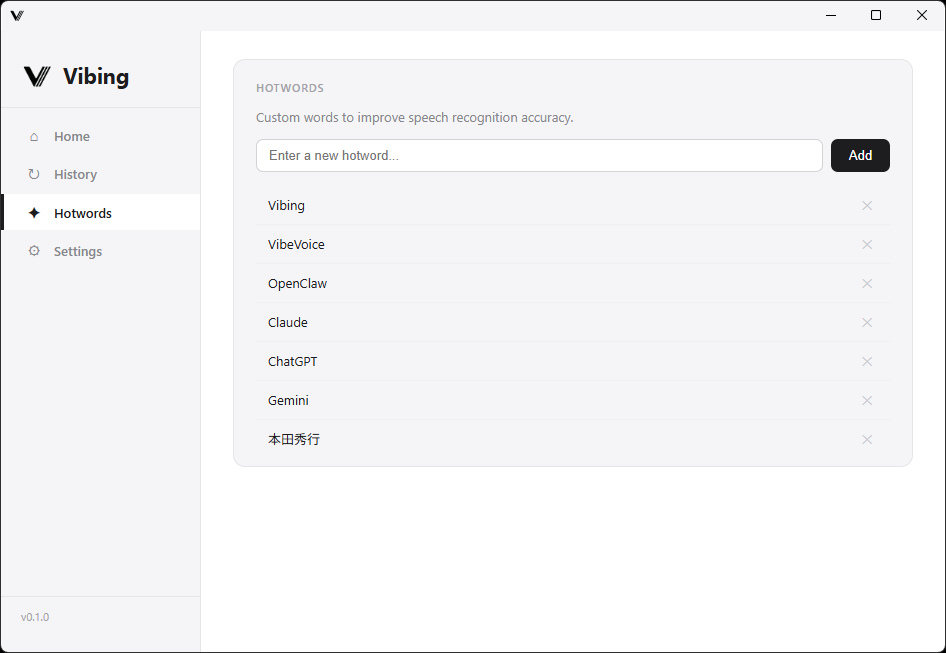Navigate to the Home page
This screenshot has width=946, height=653.
pyautogui.click(x=72, y=136)
